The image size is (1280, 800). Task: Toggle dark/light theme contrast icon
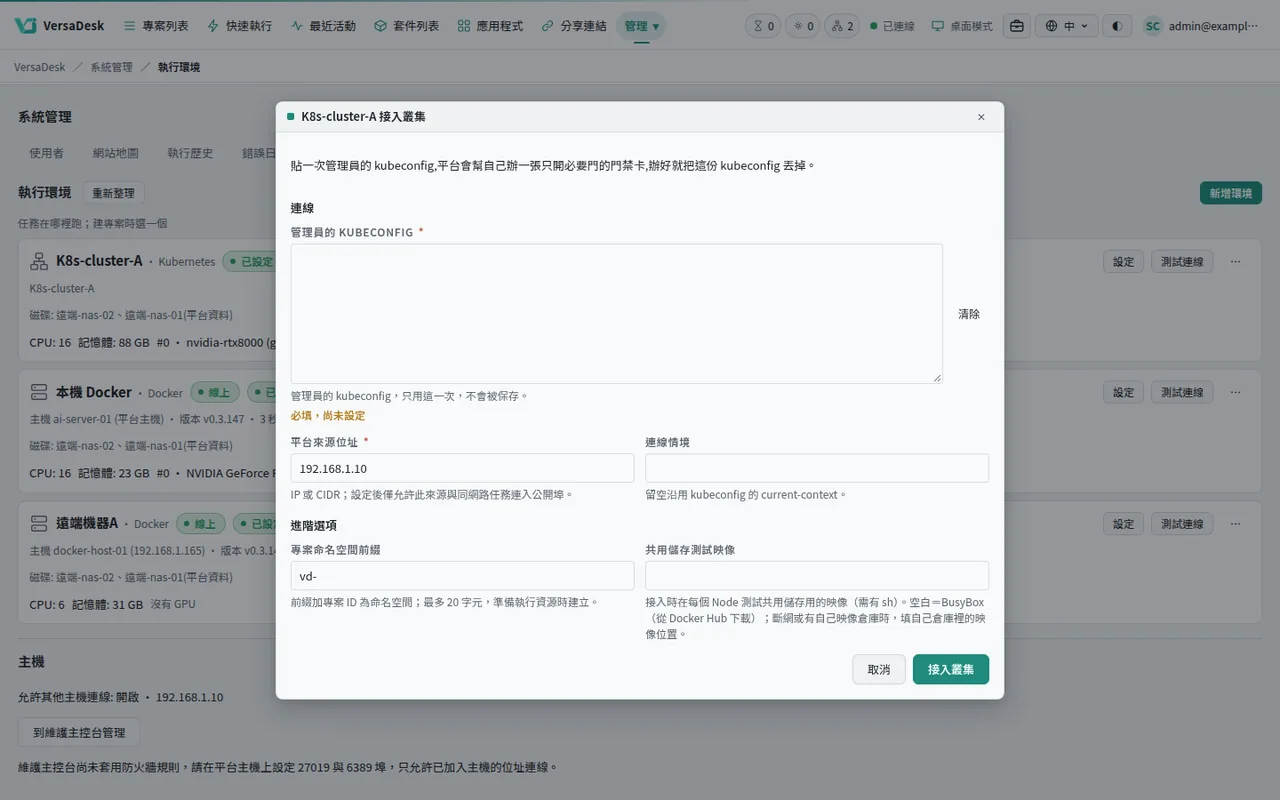click(1117, 26)
